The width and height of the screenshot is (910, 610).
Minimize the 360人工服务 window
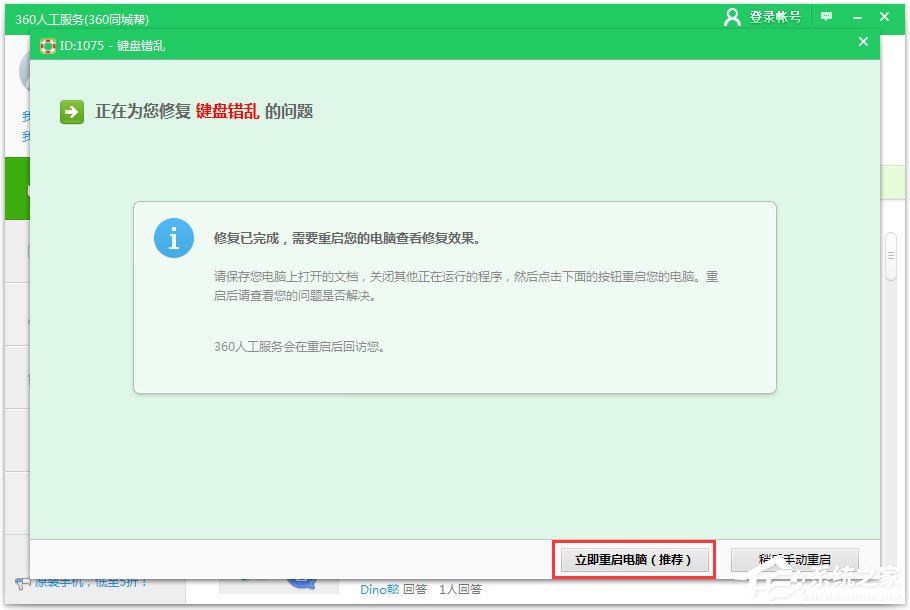pyautogui.click(x=855, y=16)
